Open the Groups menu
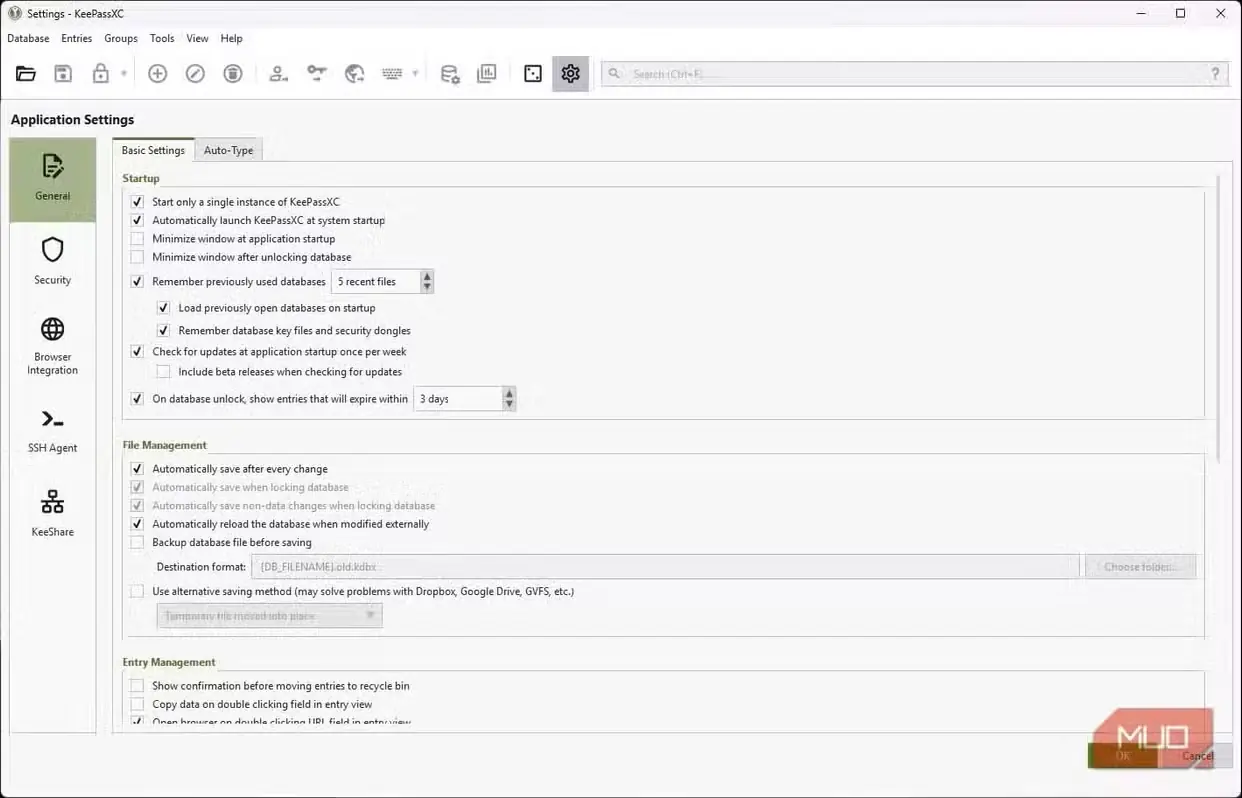The image size is (1242, 798). [x=121, y=38]
